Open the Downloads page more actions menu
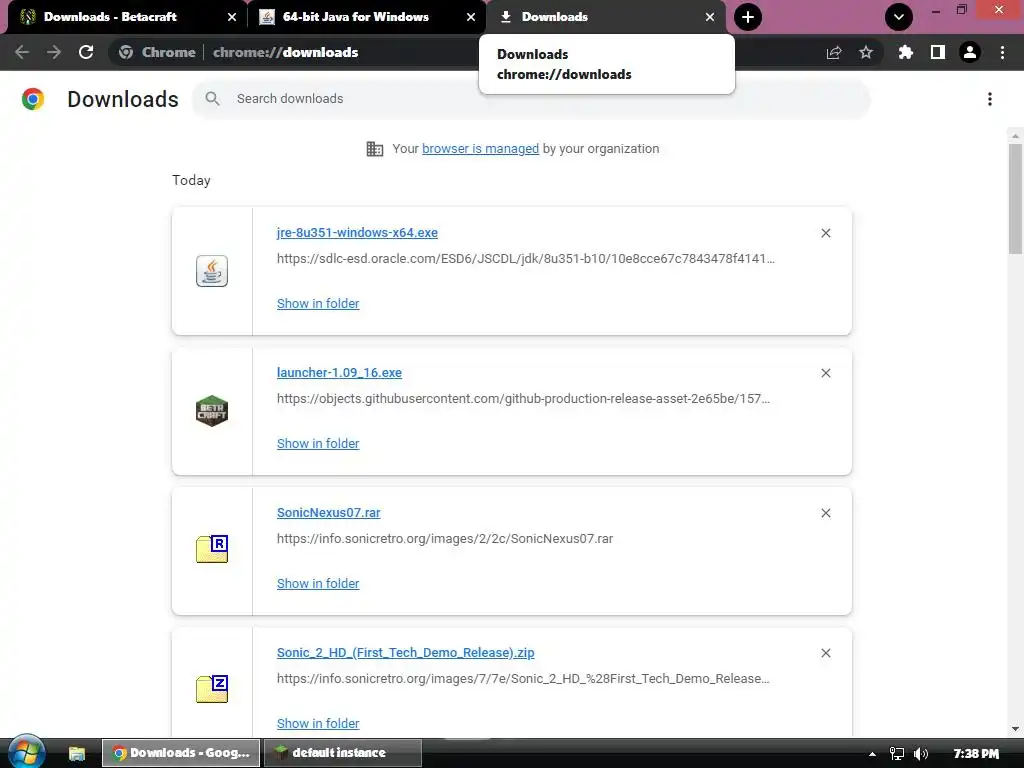1024x768 pixels. click(990, 99)
